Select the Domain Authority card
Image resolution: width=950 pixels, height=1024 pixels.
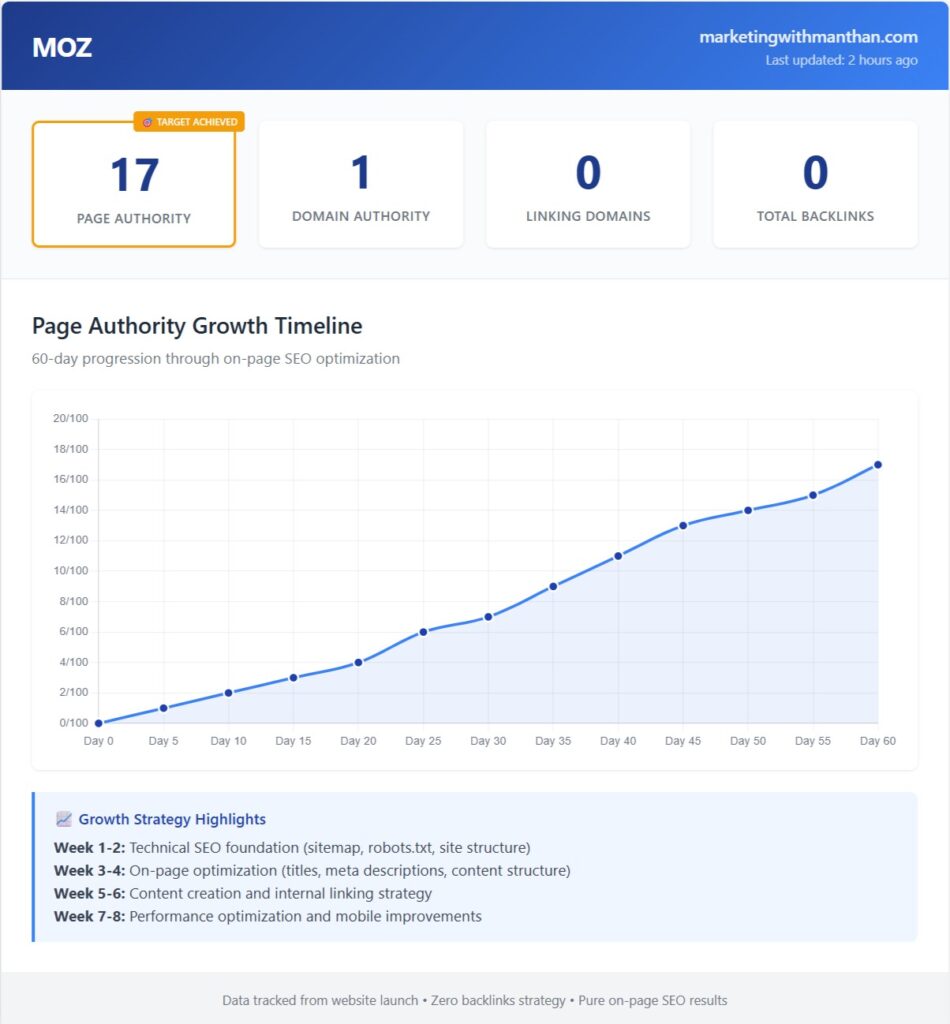[x=361, y=184]
